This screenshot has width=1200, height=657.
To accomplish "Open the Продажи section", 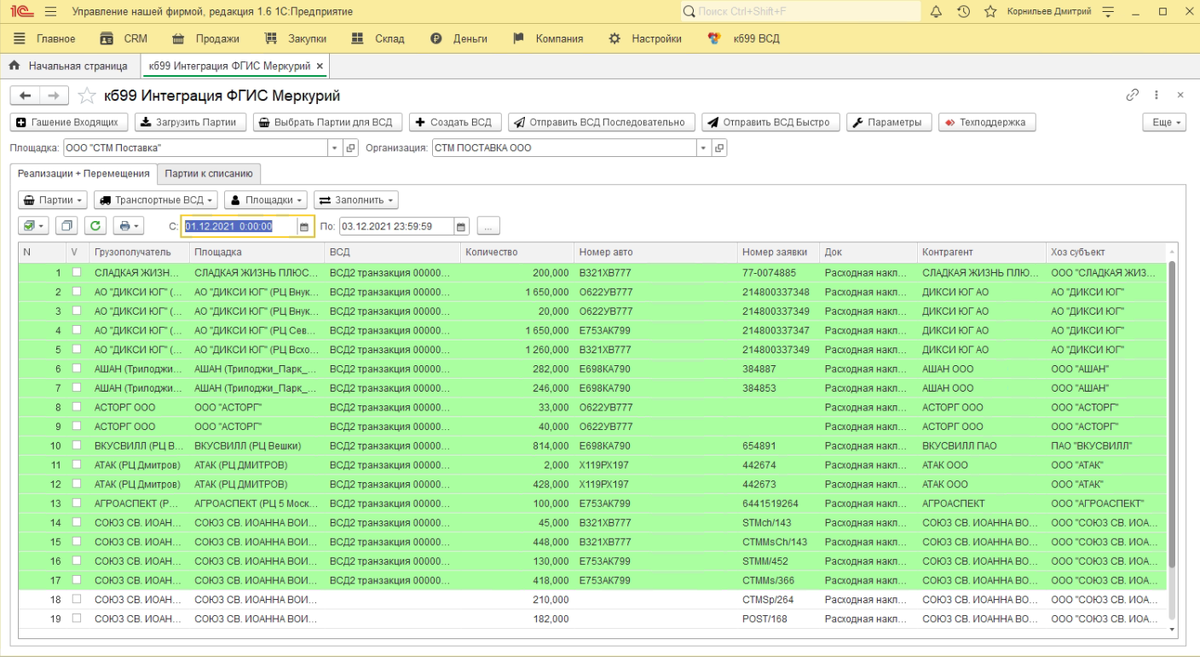I will (x=205, y=39).
